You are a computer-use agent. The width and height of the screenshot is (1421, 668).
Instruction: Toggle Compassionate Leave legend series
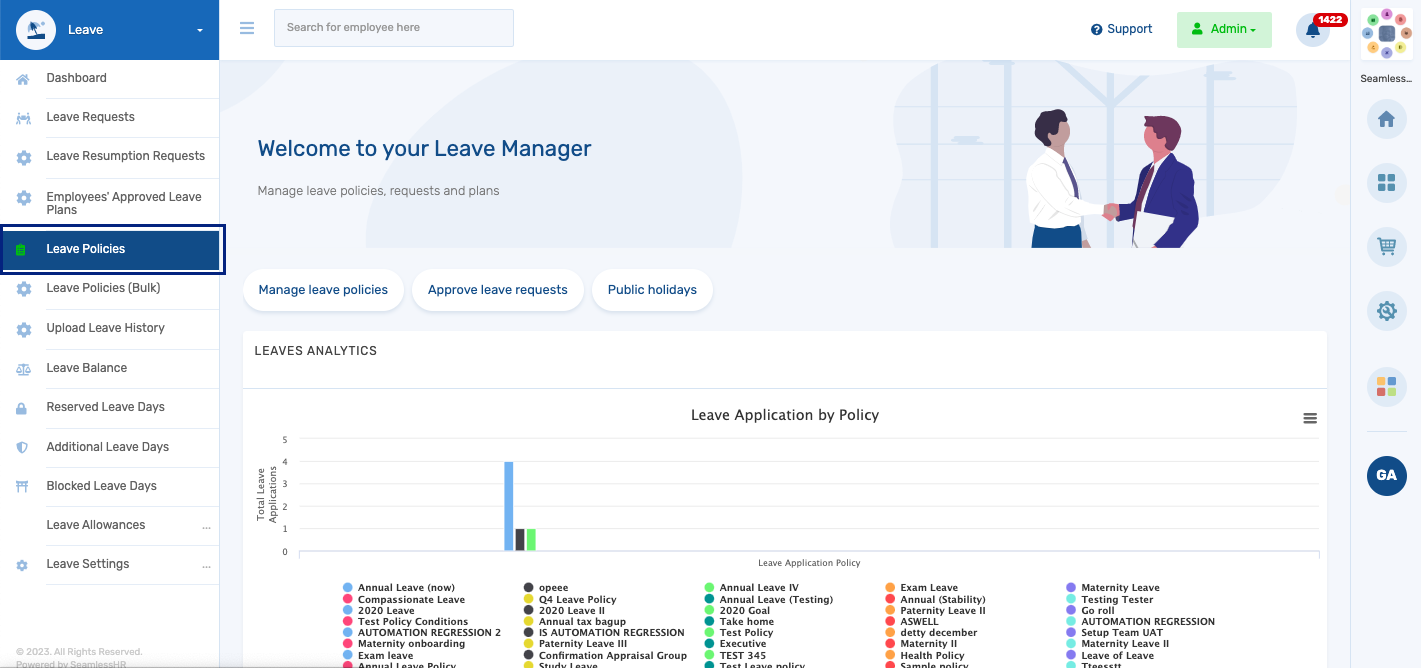coord(404,600)
